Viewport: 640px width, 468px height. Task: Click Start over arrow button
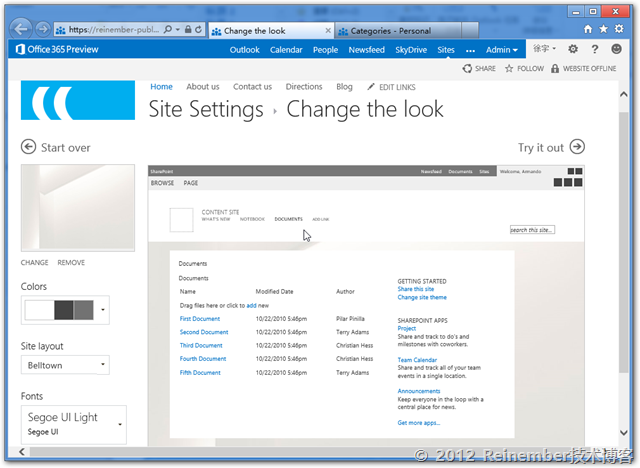click(x=56, y=147)
